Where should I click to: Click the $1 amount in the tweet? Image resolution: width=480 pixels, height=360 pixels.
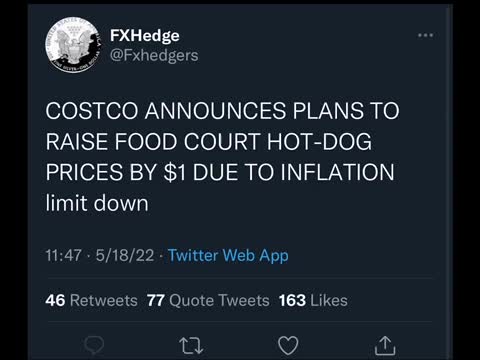pyautogui.click(x=175, y=172)
